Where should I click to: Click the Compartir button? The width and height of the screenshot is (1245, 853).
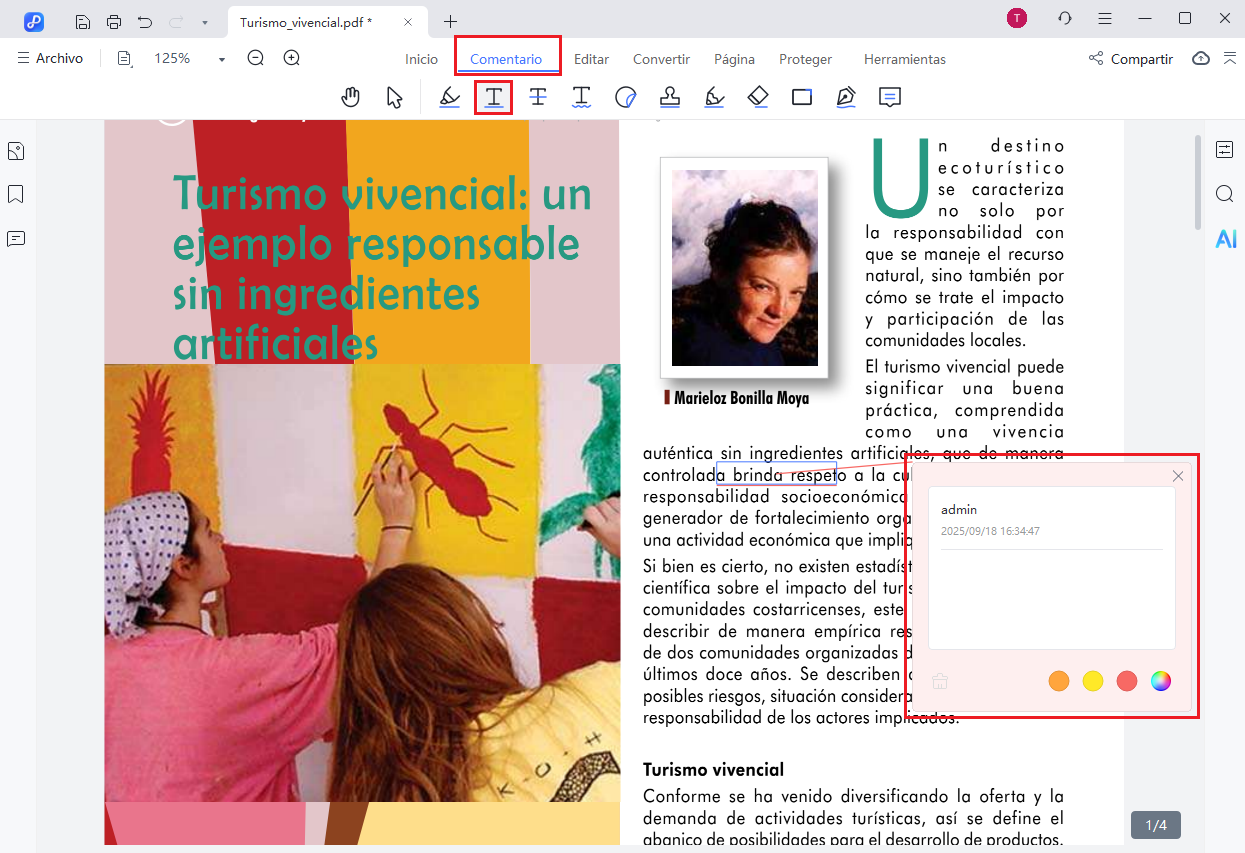point(1130,59)
